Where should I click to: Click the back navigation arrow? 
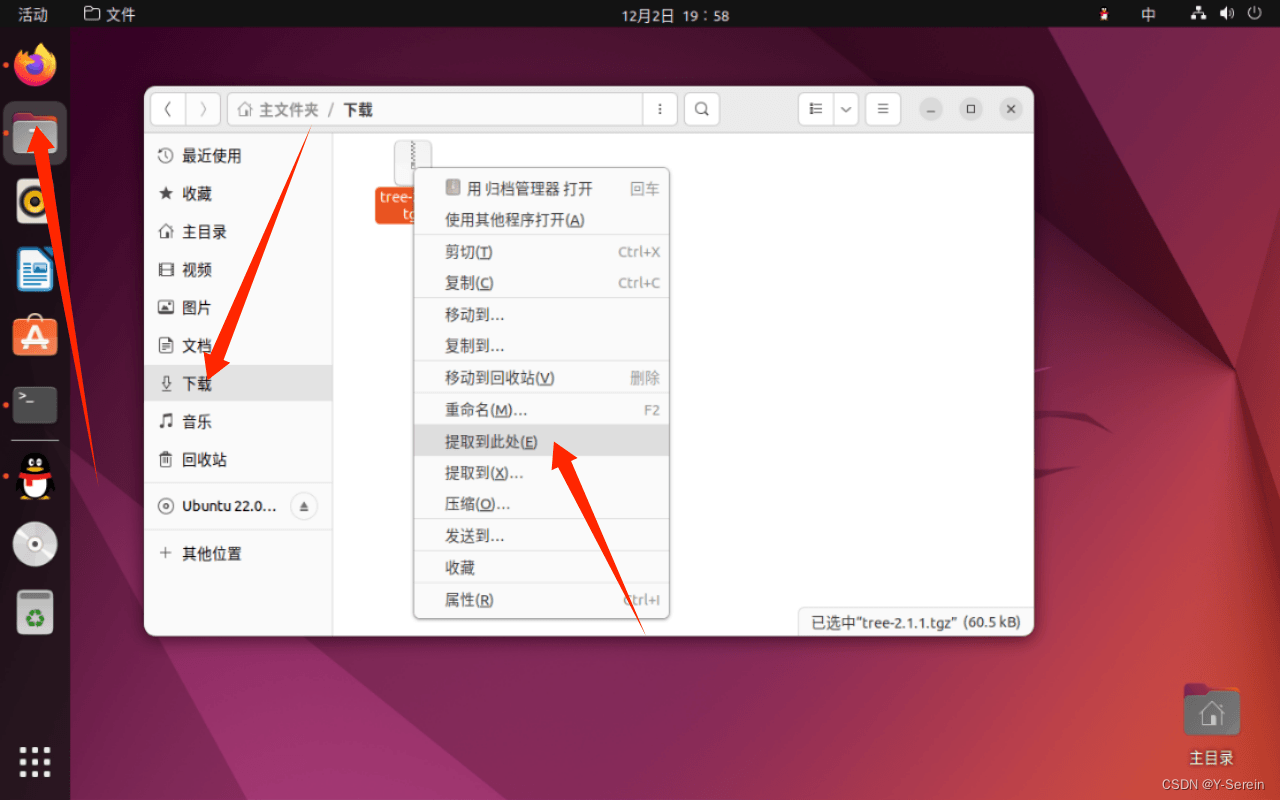pyautogui.click(x=167, y=109)
